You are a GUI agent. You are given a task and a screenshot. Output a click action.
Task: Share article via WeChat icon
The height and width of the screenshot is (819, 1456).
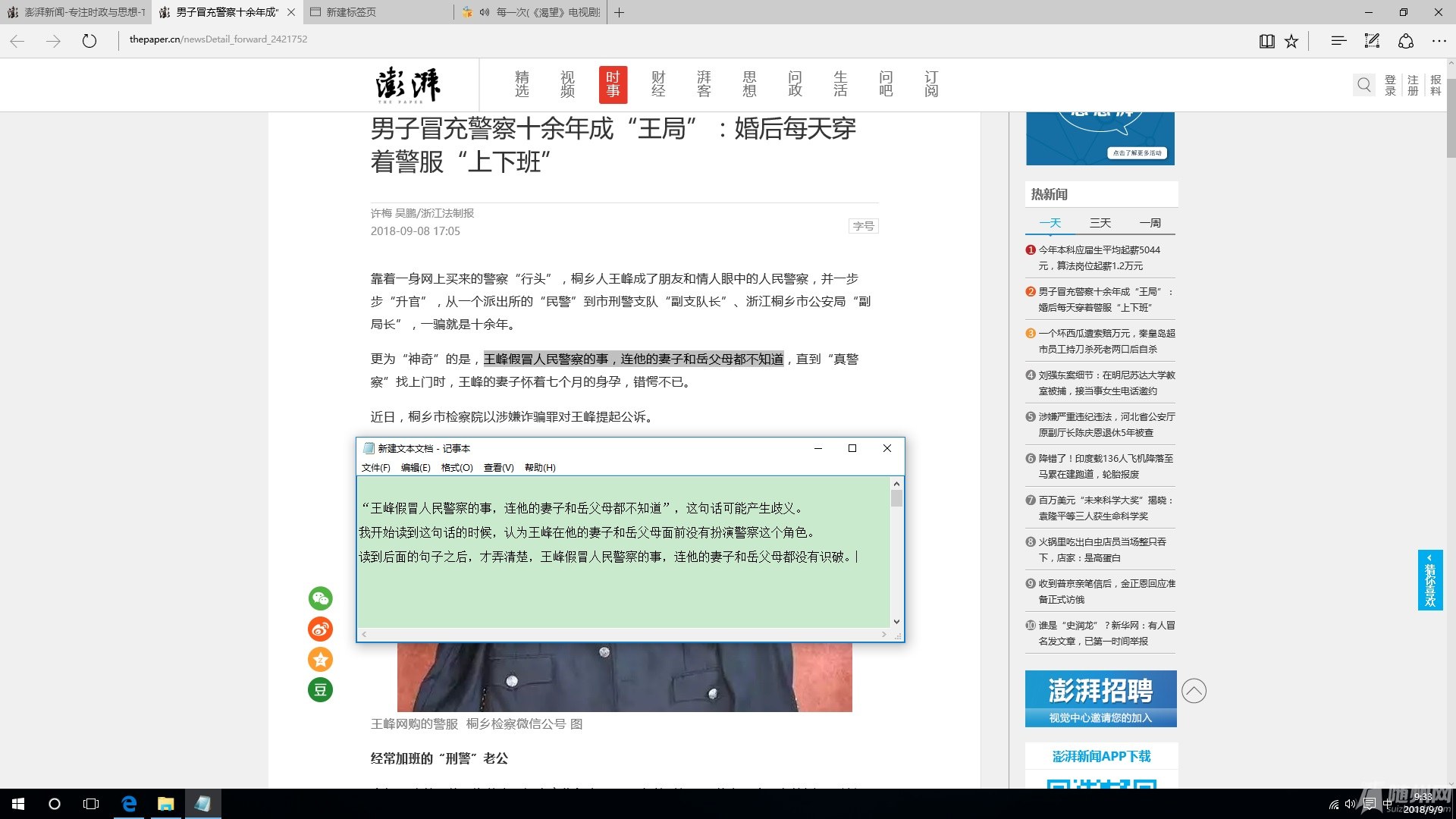[320, 598]
